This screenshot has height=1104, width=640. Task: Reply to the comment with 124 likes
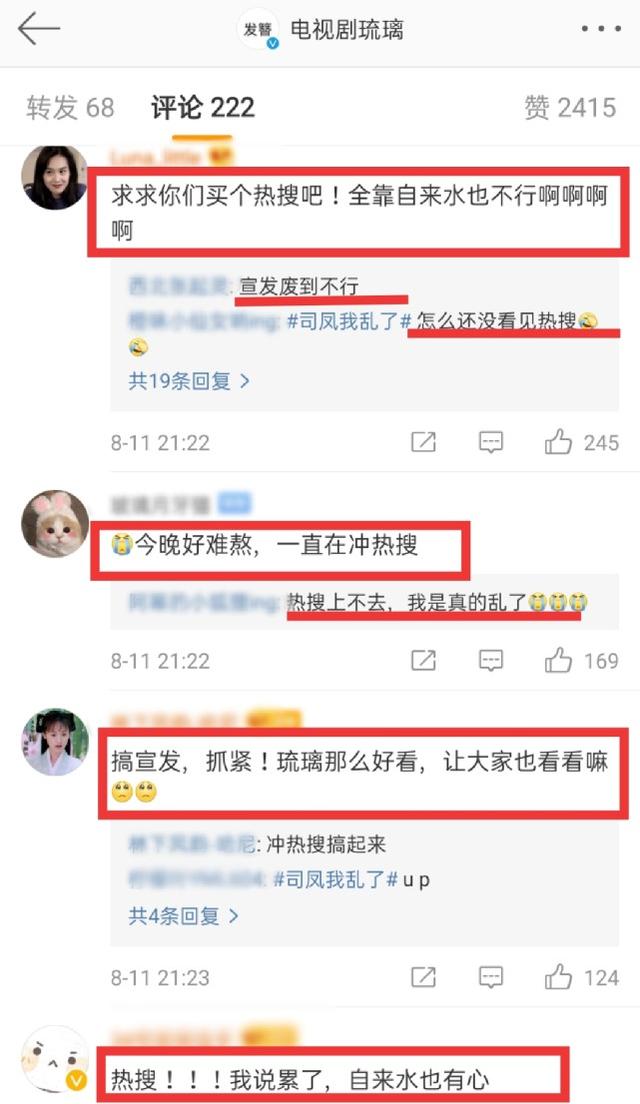point(490,977)
